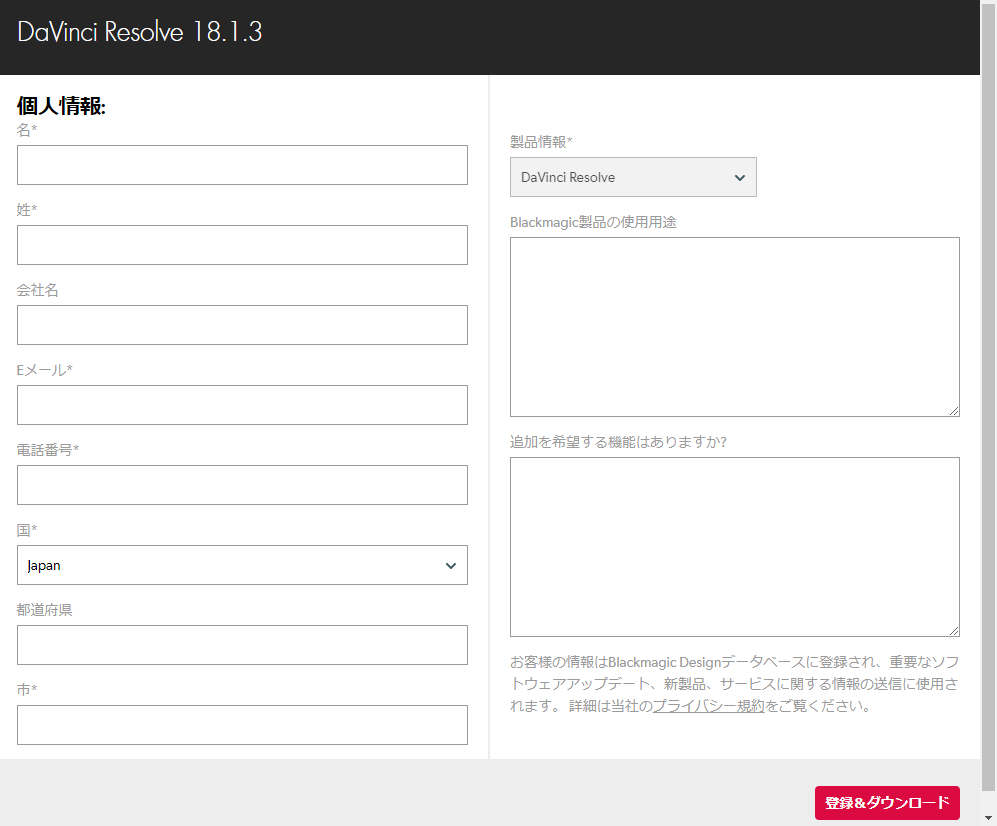Click the 姓 (last name) input field
This screenshot has width=997, height=826.
(x=242, y=245)
